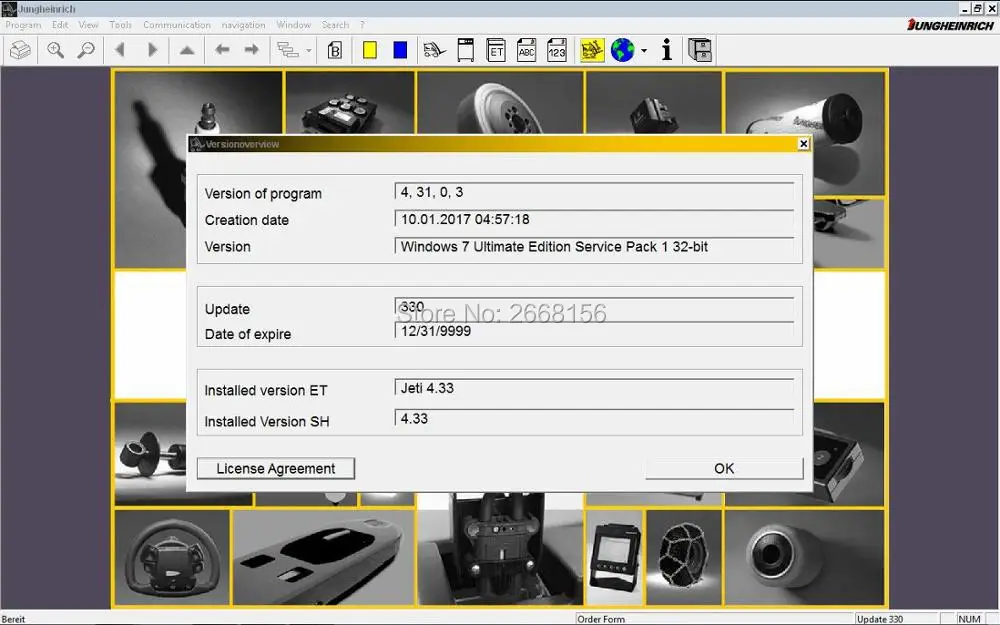Expand the tree structure dropdown arrow
The width and height of the screenshot is (1000, 625).
pos(309,51)
